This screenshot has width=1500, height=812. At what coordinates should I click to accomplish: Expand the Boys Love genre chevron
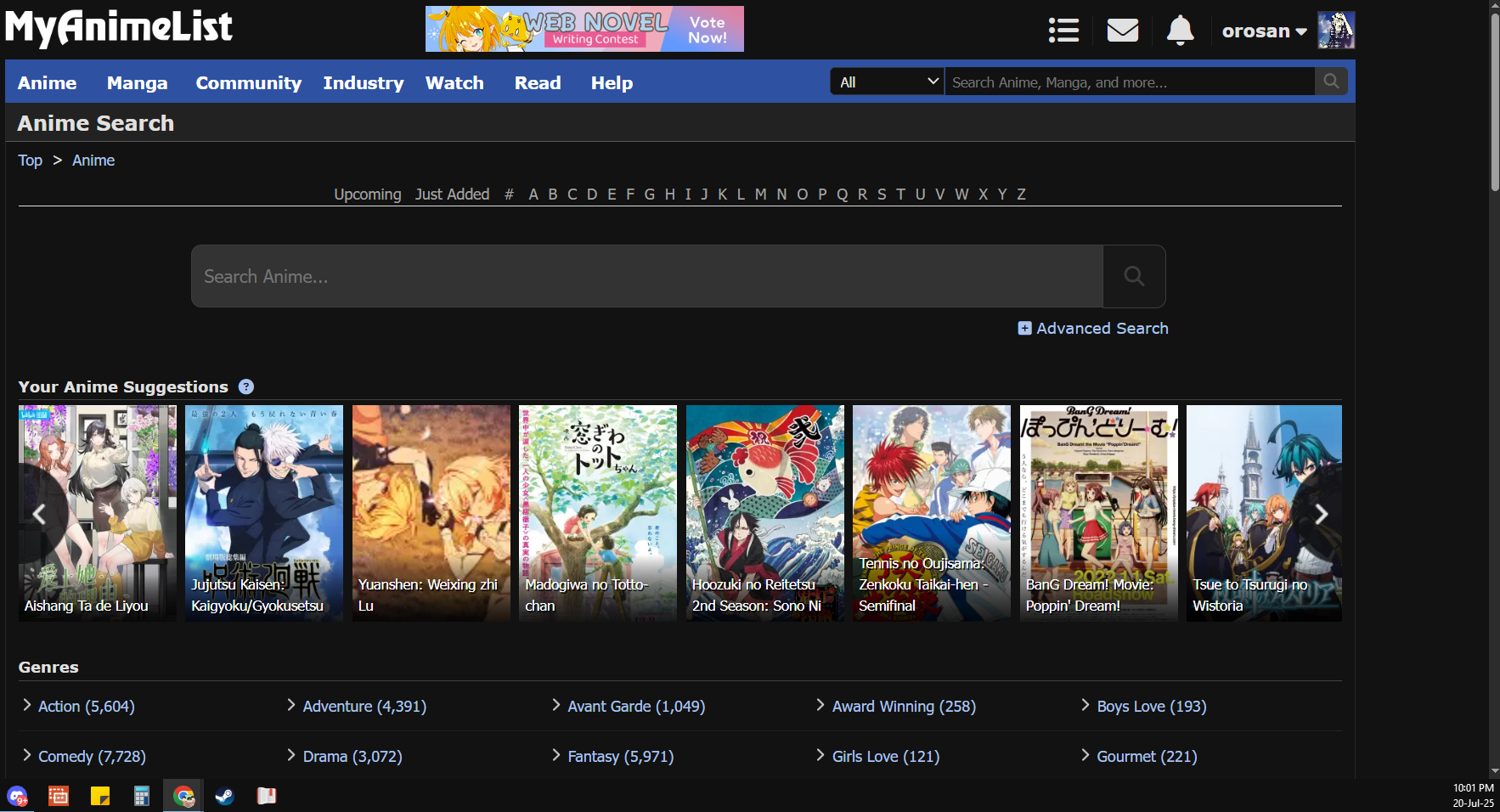click(x=1086, y=705)
